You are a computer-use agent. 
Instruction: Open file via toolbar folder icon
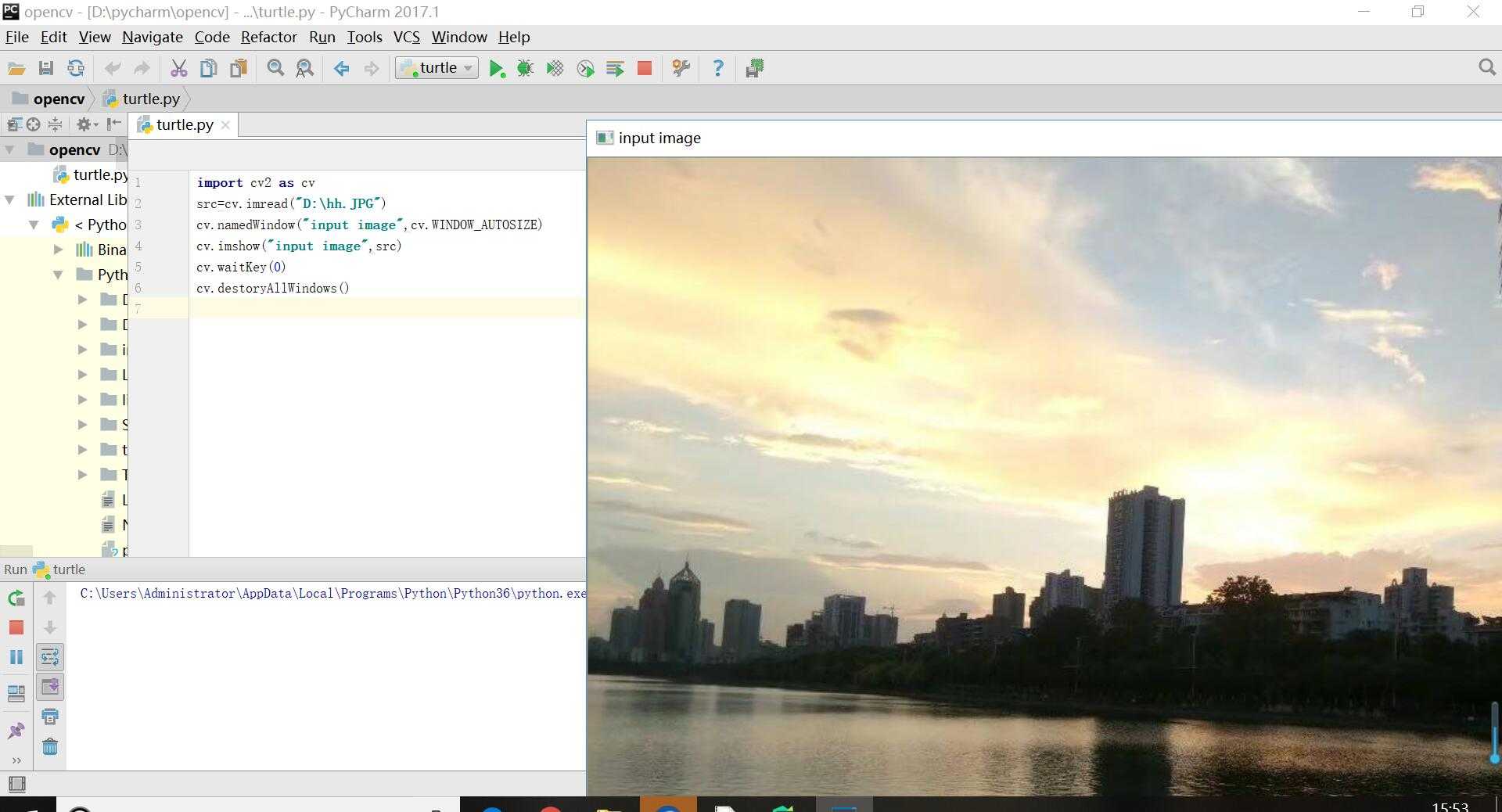(x=16, y=69)
